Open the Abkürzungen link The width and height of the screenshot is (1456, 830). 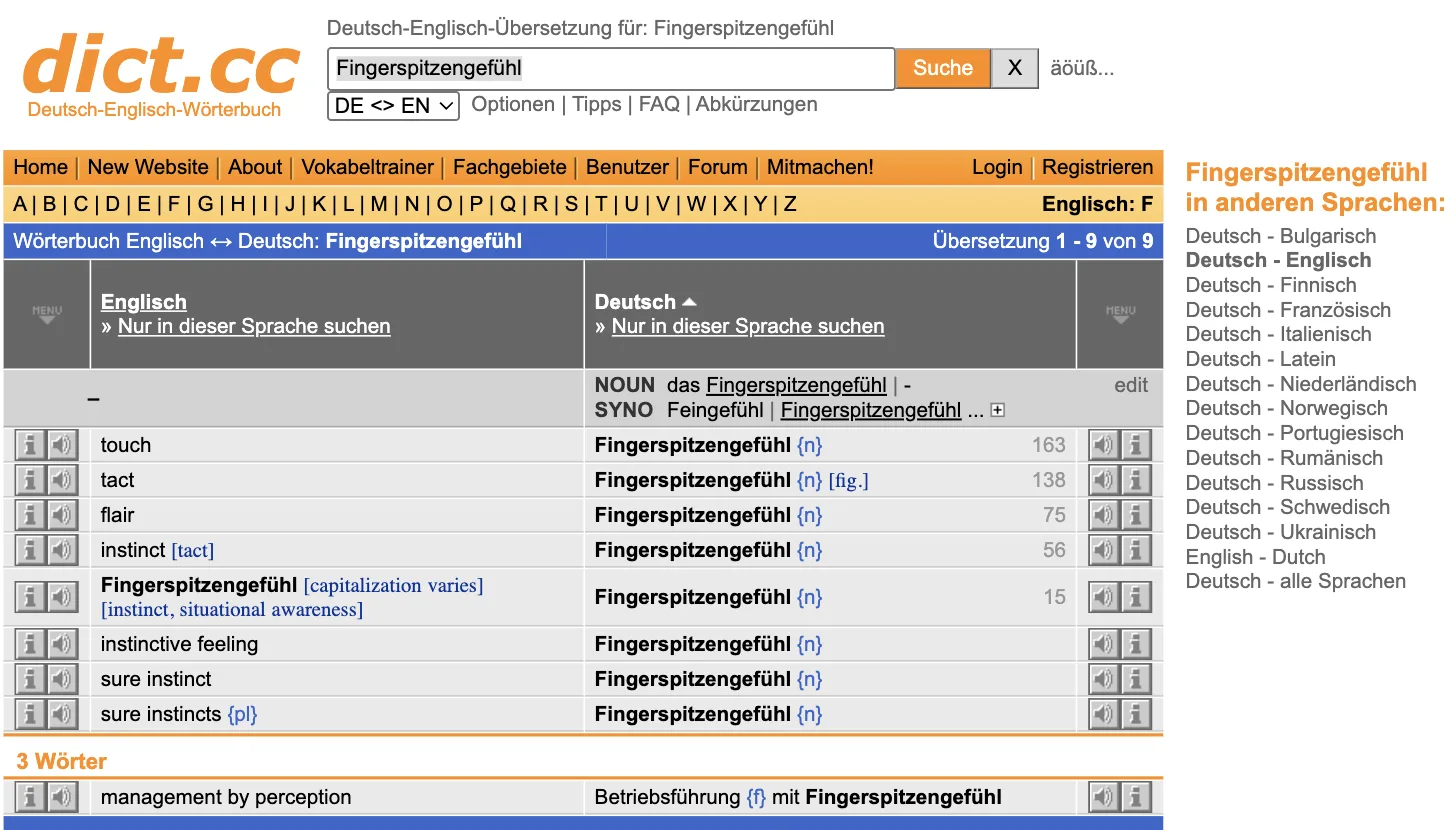pyautogui.click(x=756, y=104)
